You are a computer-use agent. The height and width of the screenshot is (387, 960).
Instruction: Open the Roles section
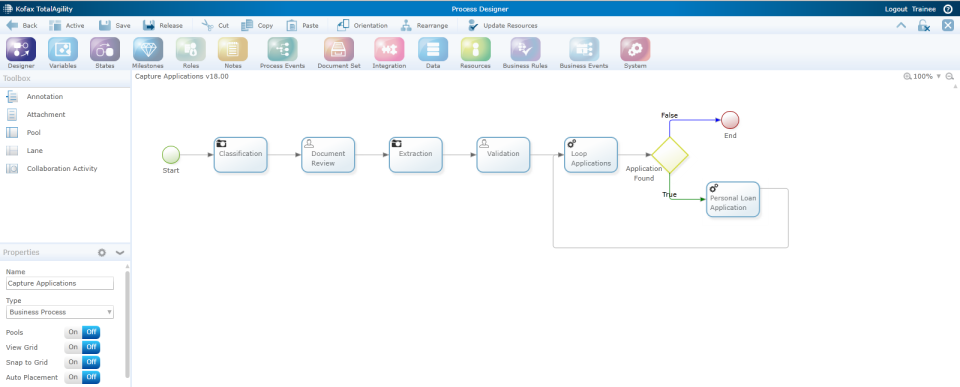[x=190, y=53]
